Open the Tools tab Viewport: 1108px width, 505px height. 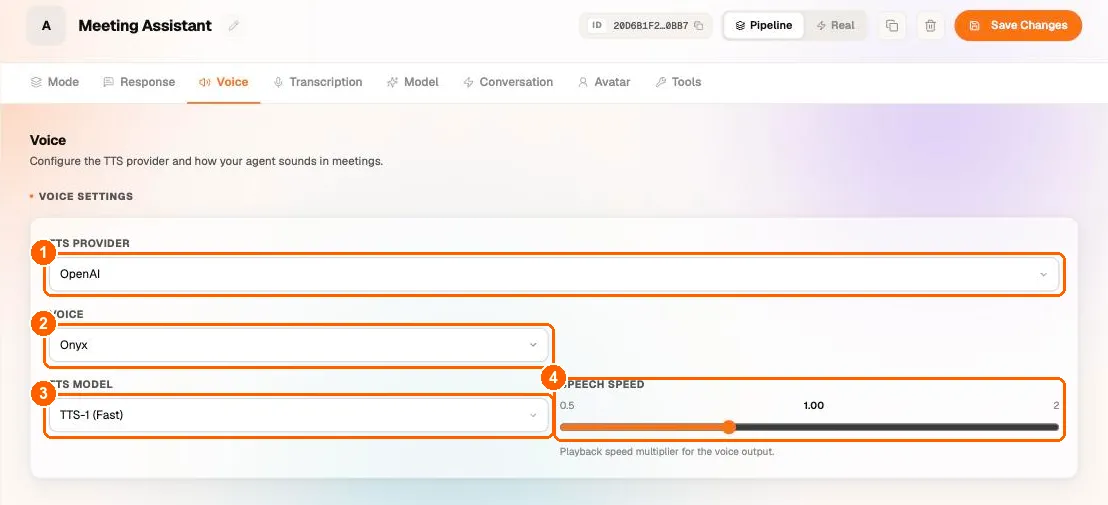click(678, 82)
